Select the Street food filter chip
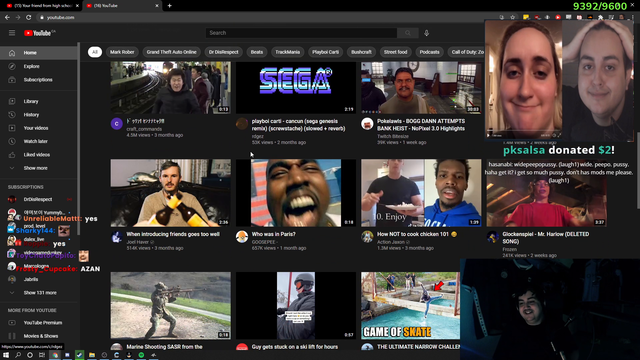Image resolution: width=640 pixels, height=360 pixels. [396, 52]
